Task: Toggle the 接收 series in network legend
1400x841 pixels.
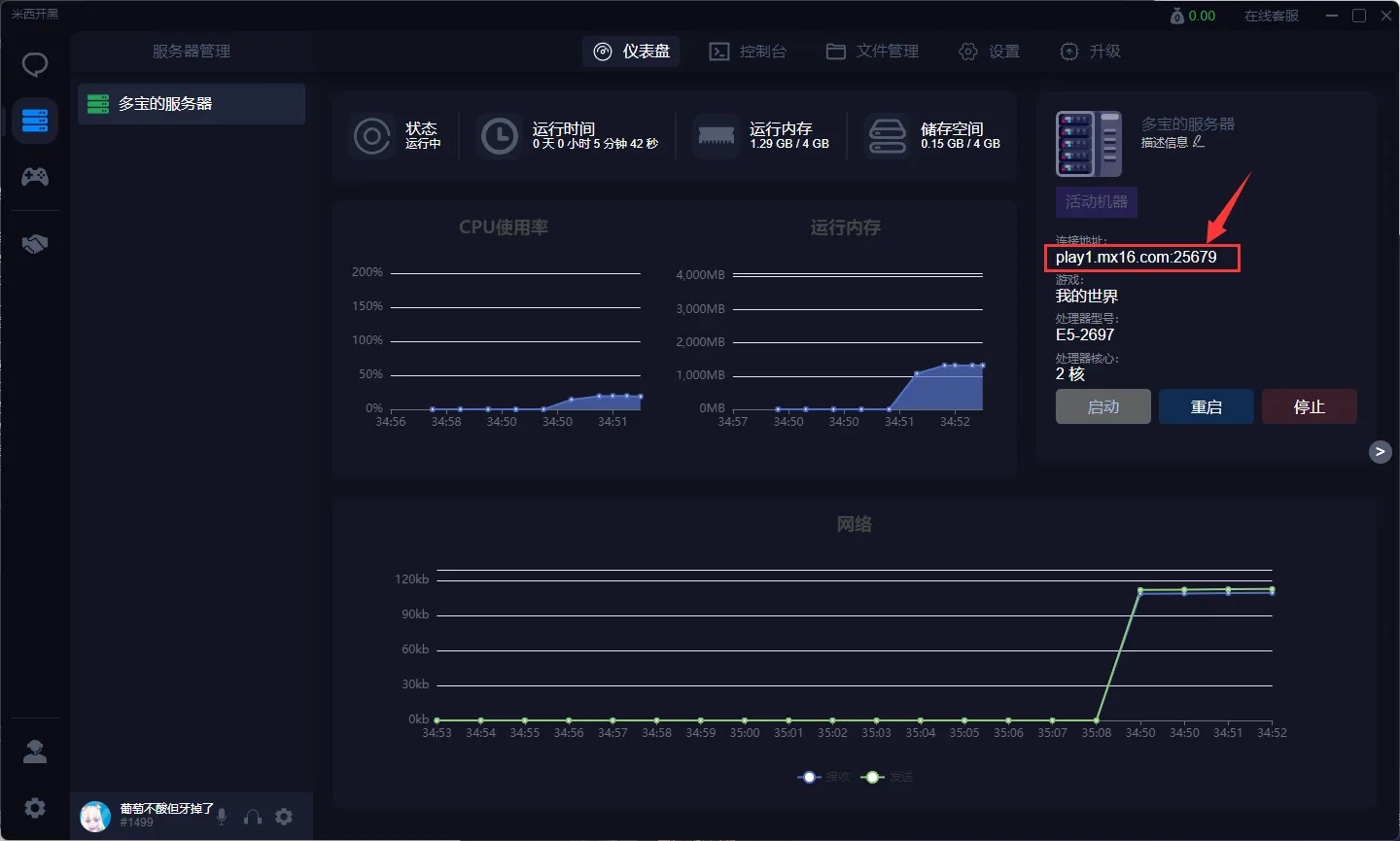Action: [x=823, y=777]
